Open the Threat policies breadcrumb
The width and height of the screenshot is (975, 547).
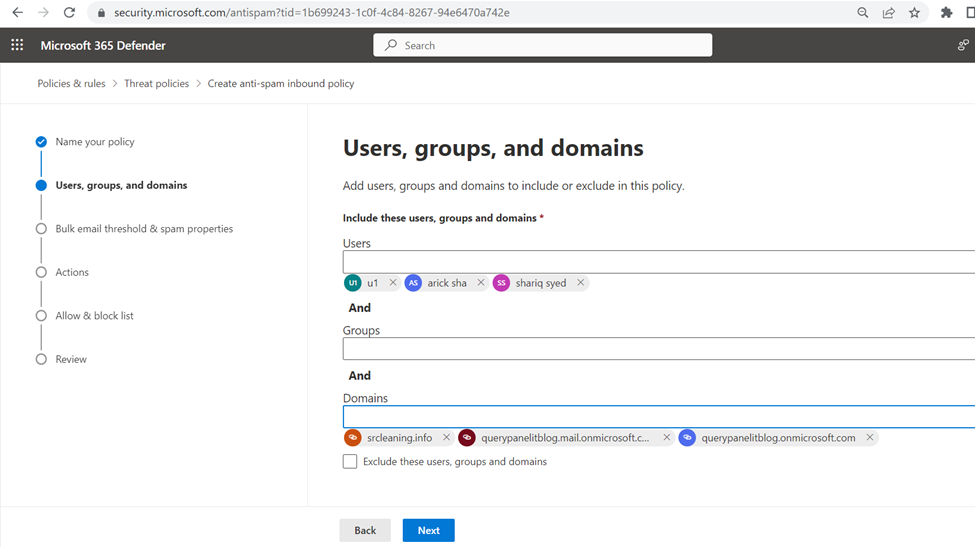(157, 83)
